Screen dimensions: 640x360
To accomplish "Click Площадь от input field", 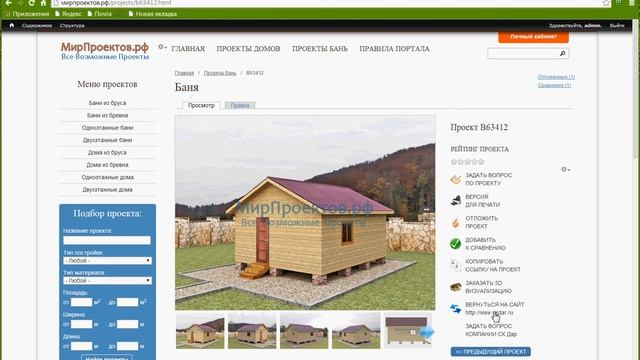I will 81,302.
